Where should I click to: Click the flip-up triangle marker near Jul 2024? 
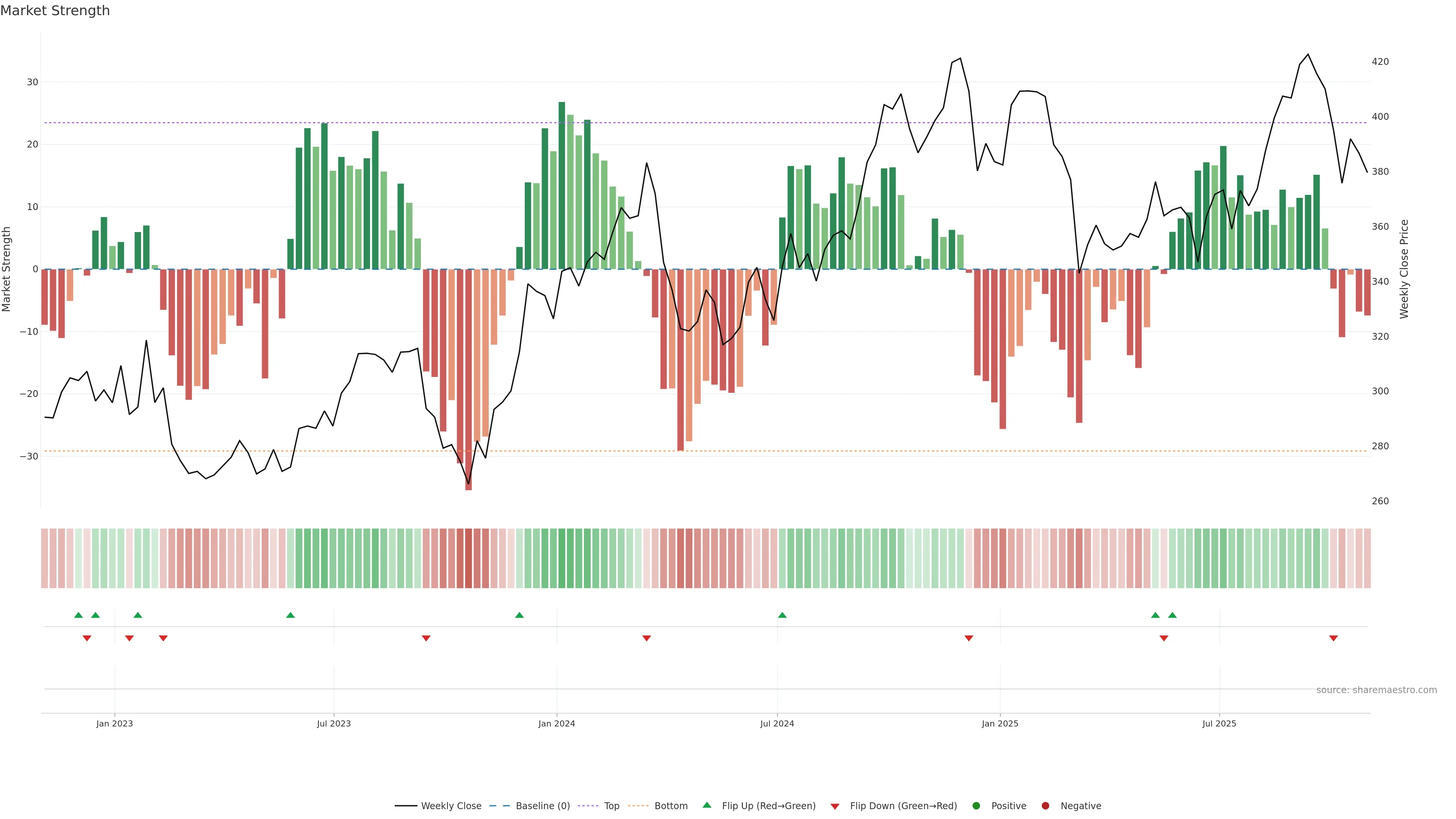click(782, 615)
